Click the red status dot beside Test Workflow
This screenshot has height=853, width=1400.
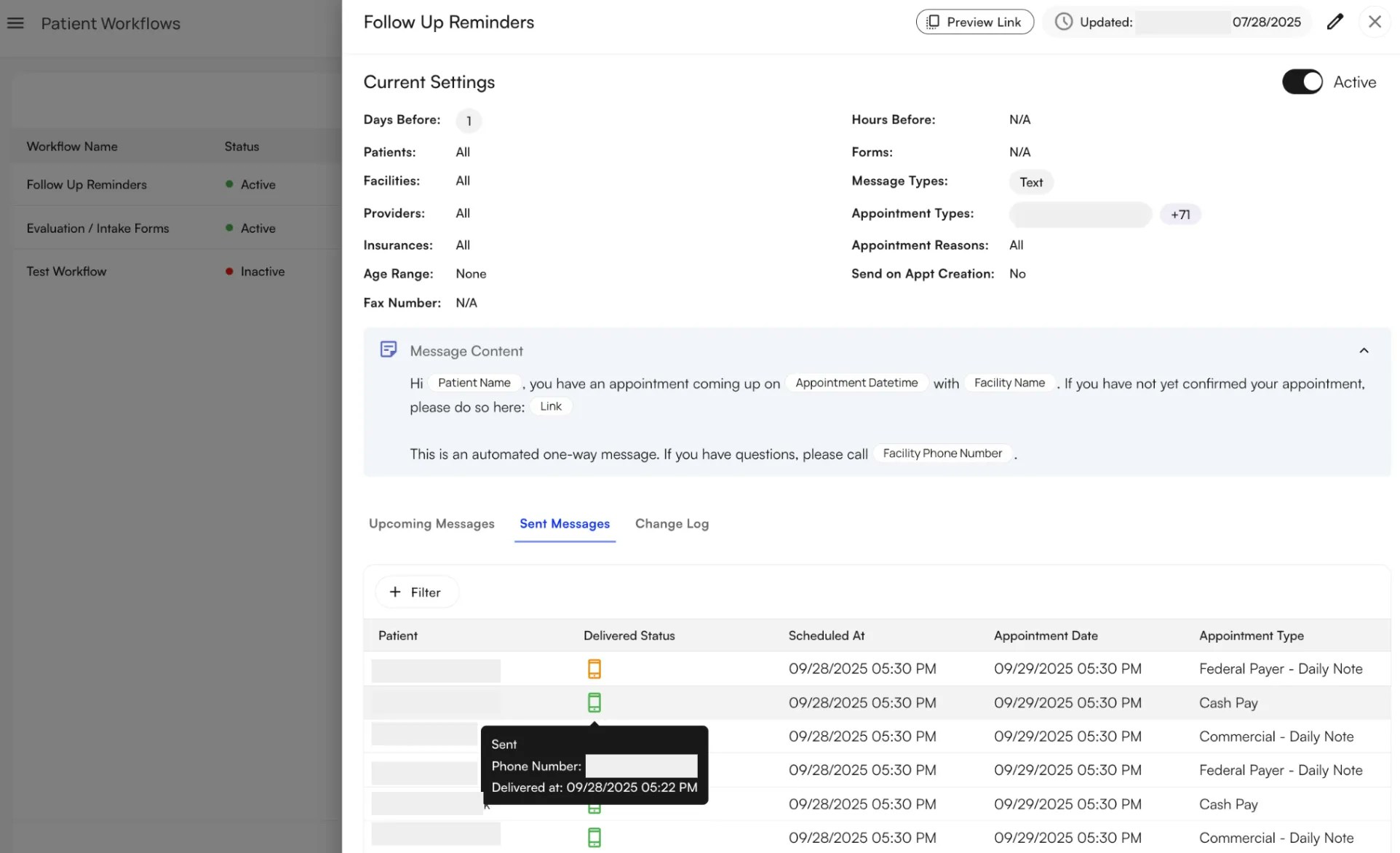tap(229, 271)
